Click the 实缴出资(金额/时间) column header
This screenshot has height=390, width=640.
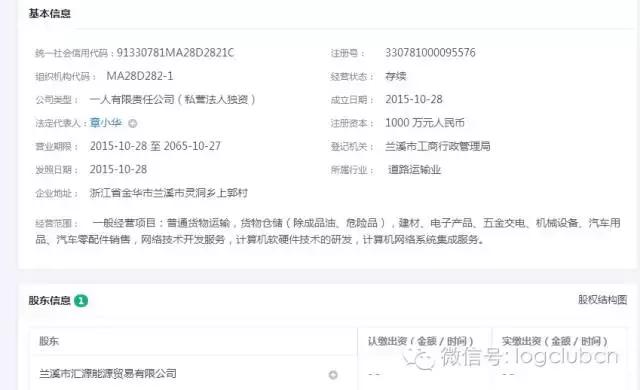(555, 341)
